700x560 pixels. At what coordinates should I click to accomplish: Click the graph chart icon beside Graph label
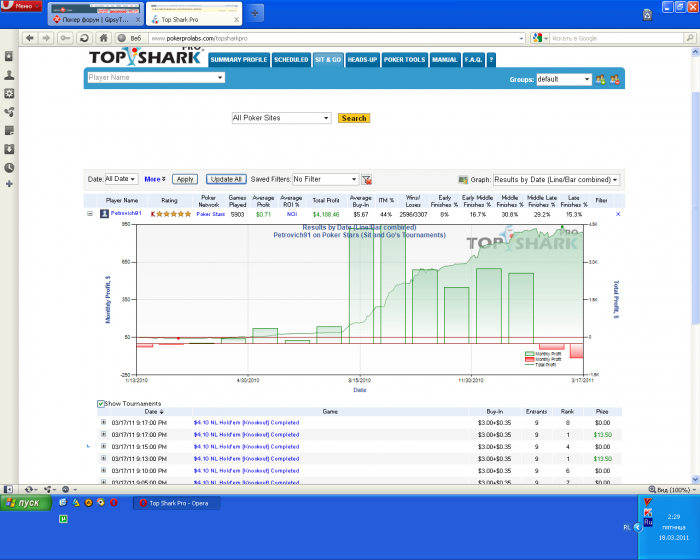point(463,180)
